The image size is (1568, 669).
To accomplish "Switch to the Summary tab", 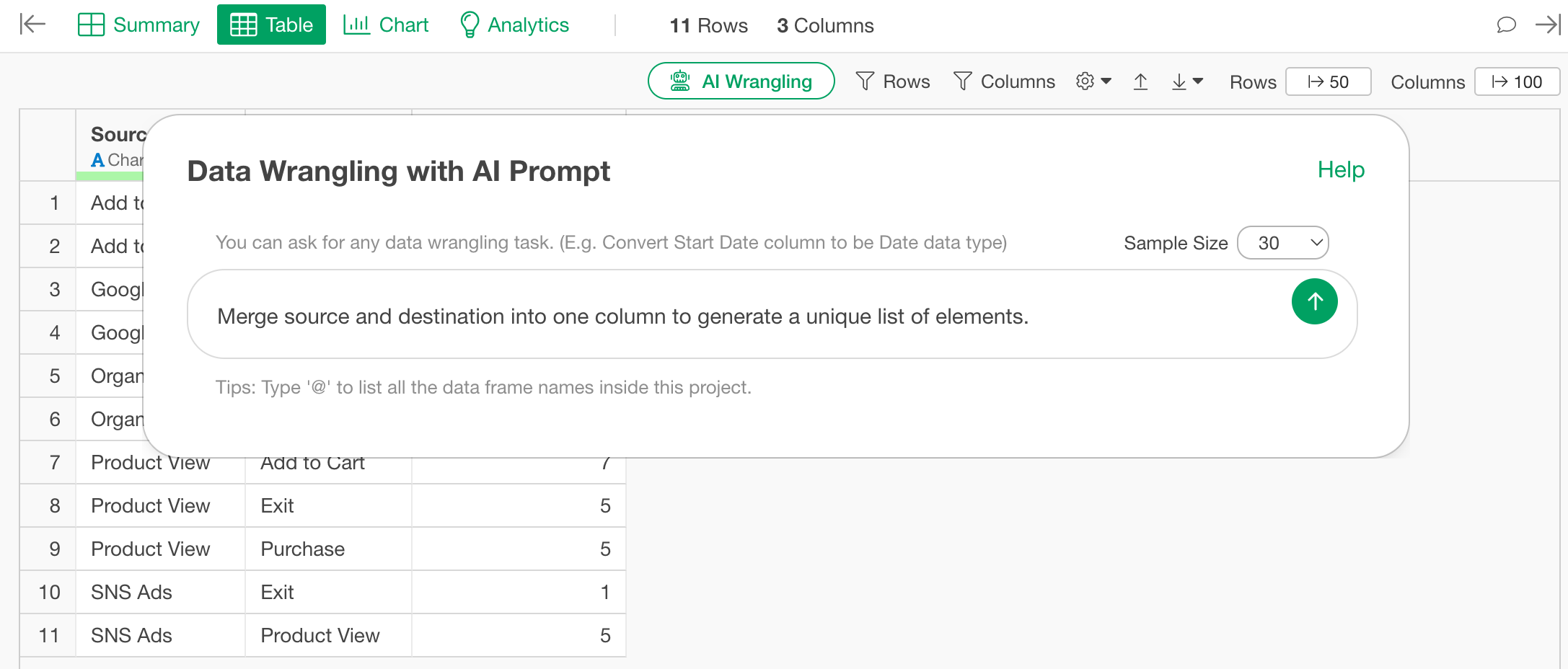I will [x=138, y=25].
